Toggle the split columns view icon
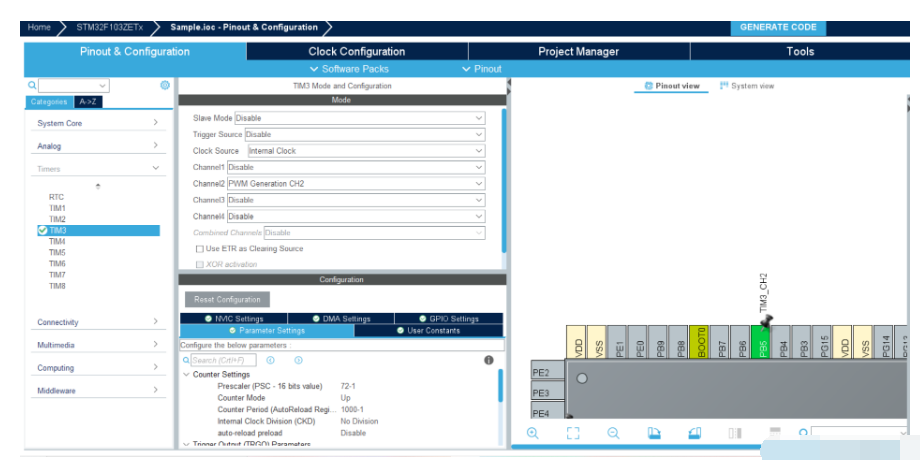The height and width of the screenshot is (465, 924). pyautogui.click(x=735, y=433)
